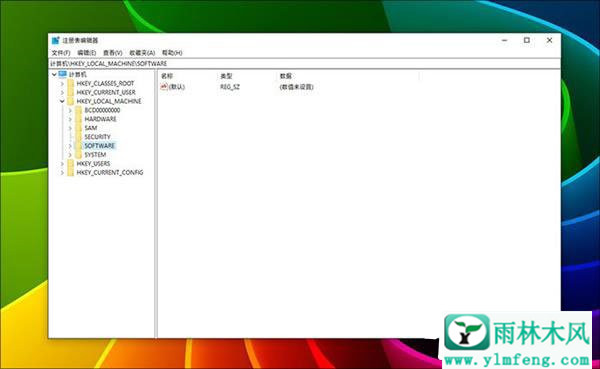Expand the HKEY_CURRENT_CONFIG node arrow
This screenshot has width=600, height=369.
[62, 173]
